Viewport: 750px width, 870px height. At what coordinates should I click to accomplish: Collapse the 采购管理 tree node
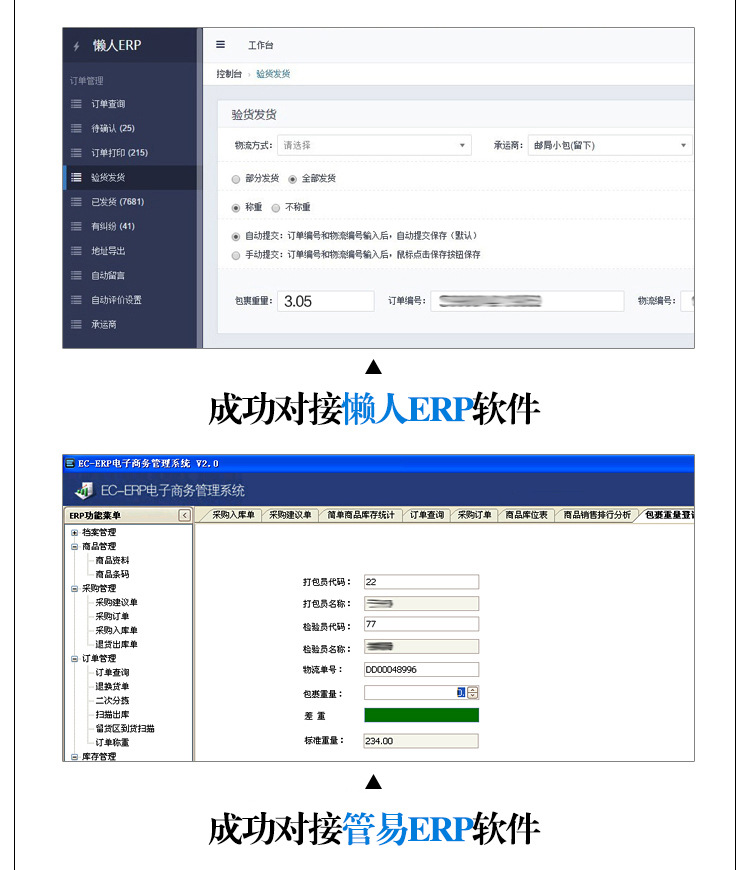(74, 589)
